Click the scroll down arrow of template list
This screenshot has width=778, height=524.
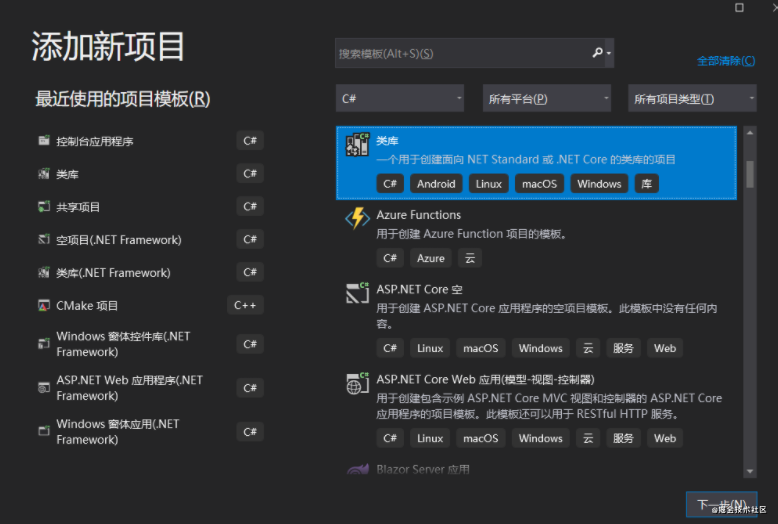coord(750,471)
